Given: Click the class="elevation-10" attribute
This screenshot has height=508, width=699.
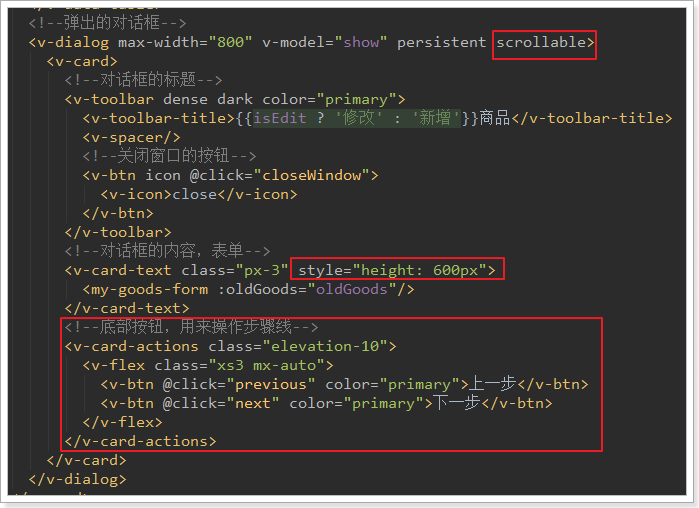Looking at the screenshot, I should (298, 346).
